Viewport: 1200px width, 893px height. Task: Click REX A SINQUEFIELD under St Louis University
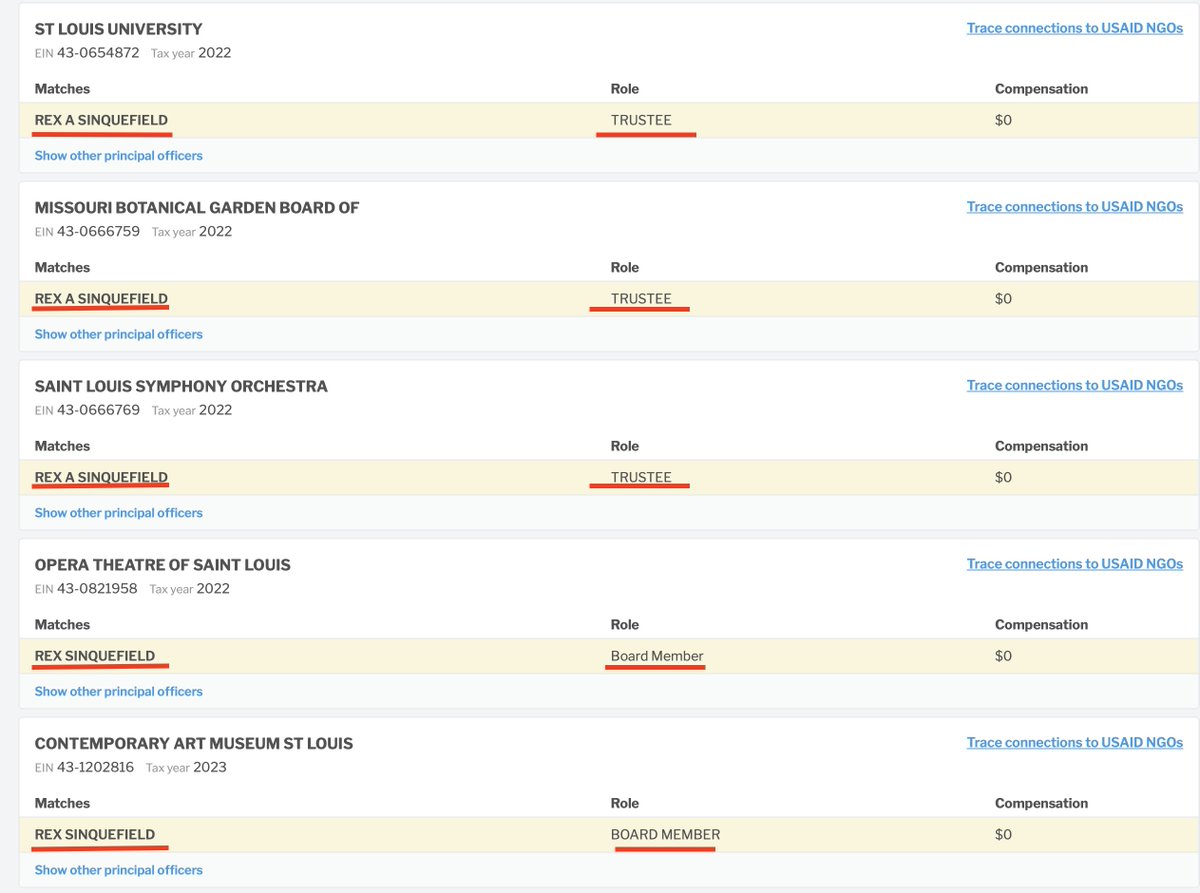101,120
